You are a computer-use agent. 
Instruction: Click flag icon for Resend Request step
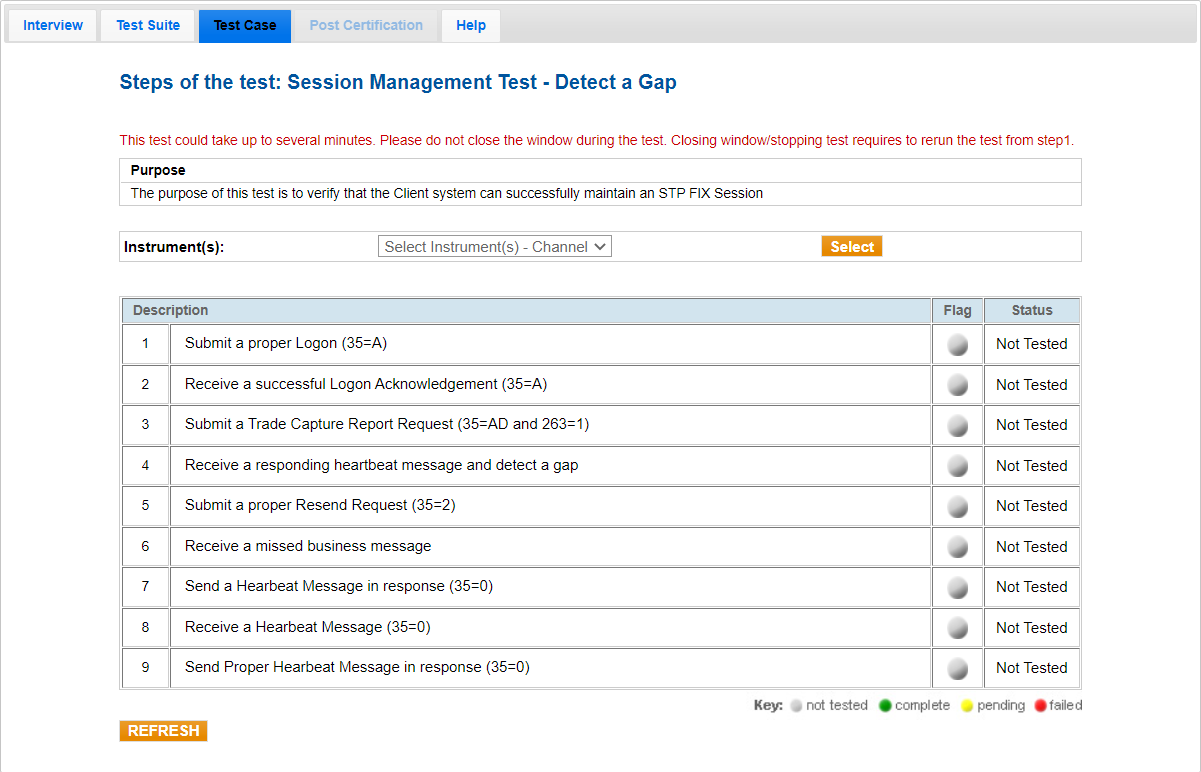point(957,507)
